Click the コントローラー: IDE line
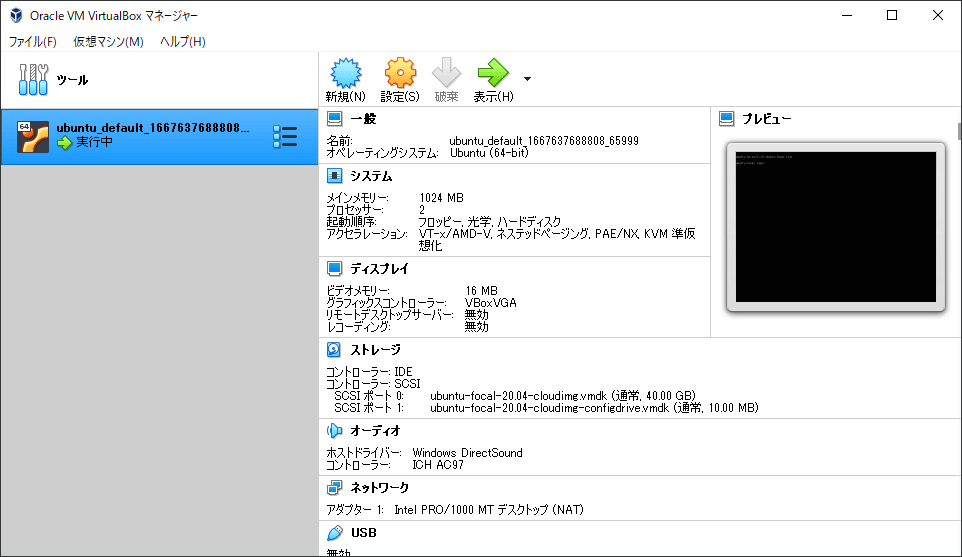Screen dimensions: 962x557 (x=369, y=372)
